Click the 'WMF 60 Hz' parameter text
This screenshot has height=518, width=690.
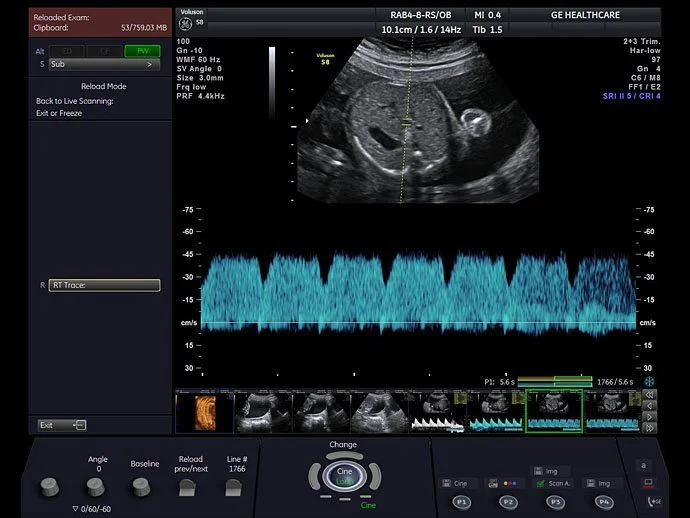(198, 59)
